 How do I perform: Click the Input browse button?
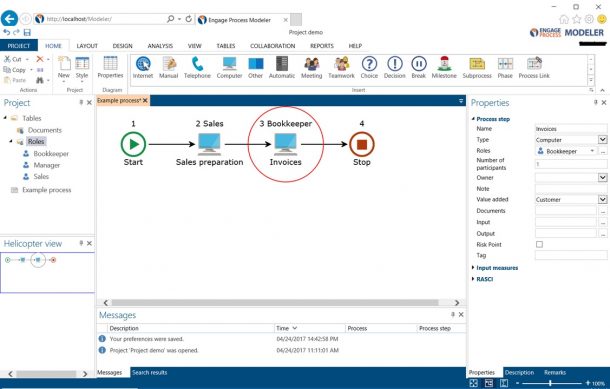click(x=603, y=222)
